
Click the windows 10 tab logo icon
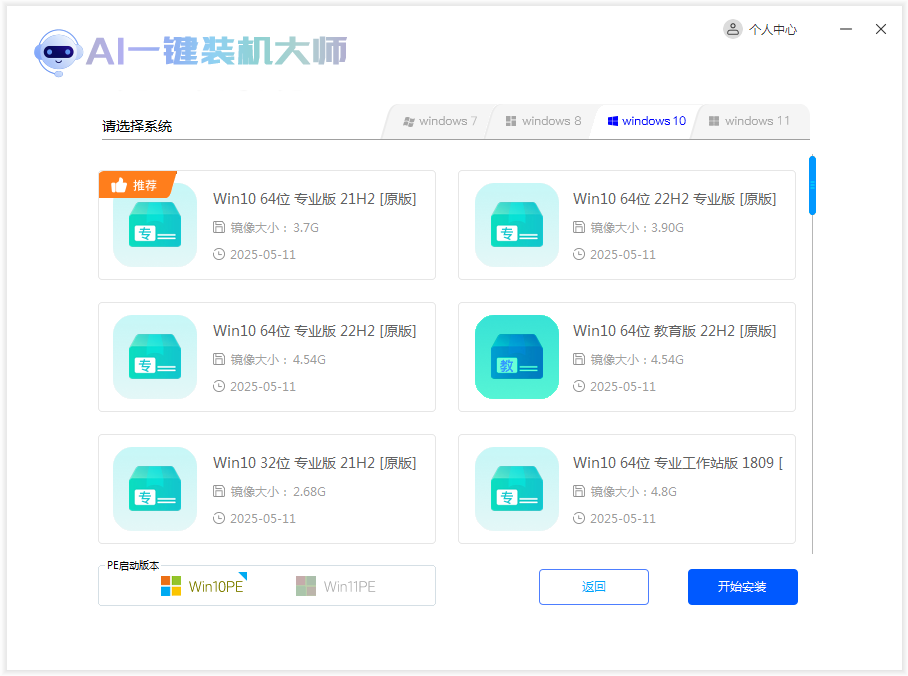pos(613,121)
